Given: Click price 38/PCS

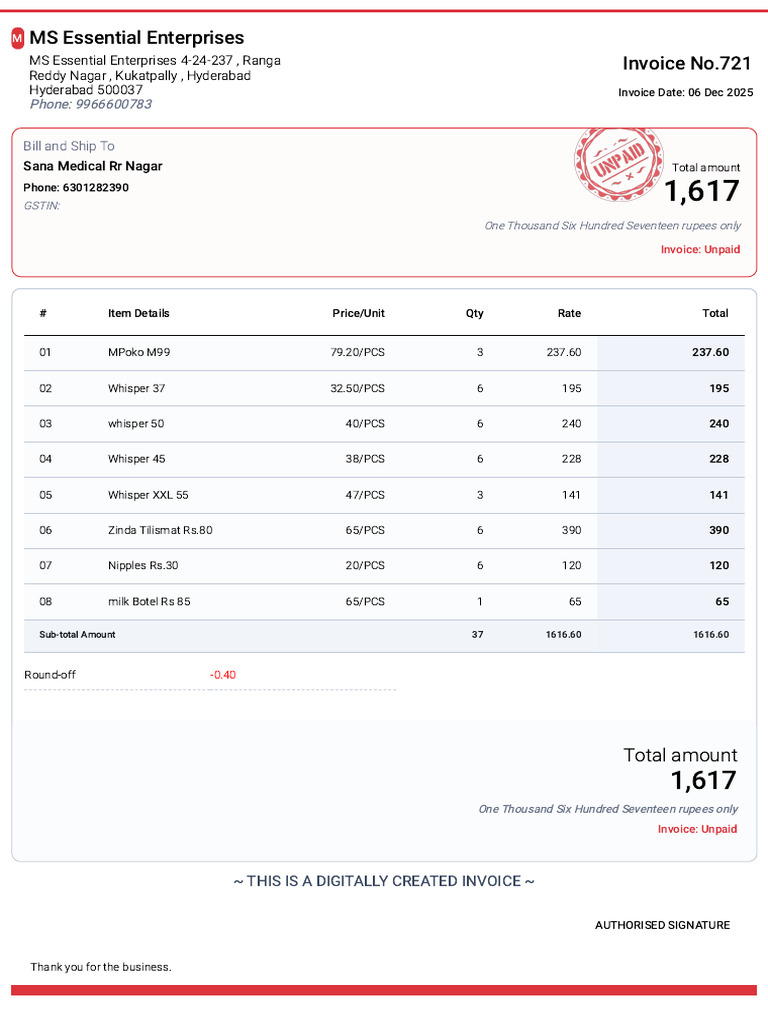Looking at the screenshot, I should click(365, 459).
